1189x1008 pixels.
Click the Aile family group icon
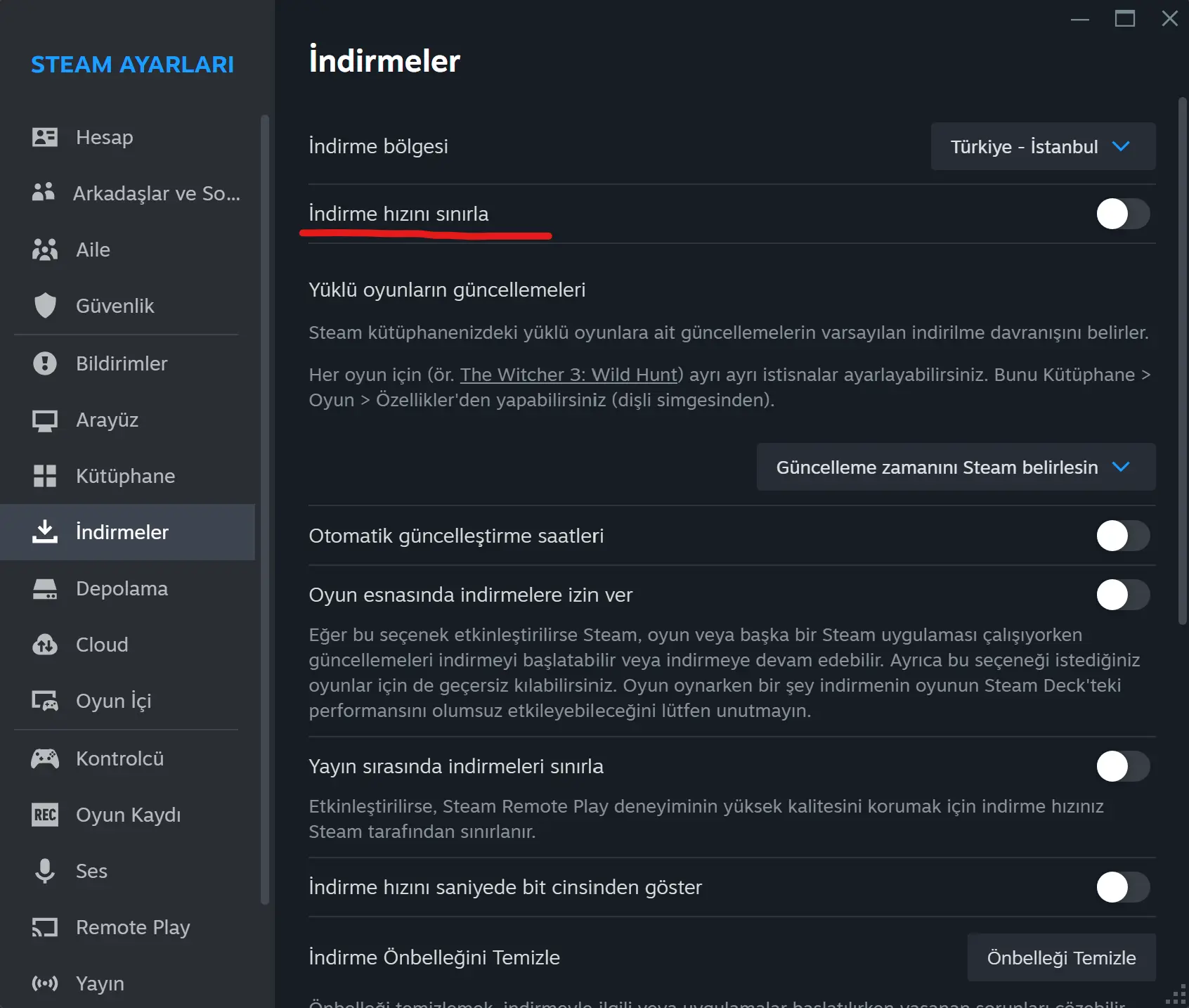(45, 250)
